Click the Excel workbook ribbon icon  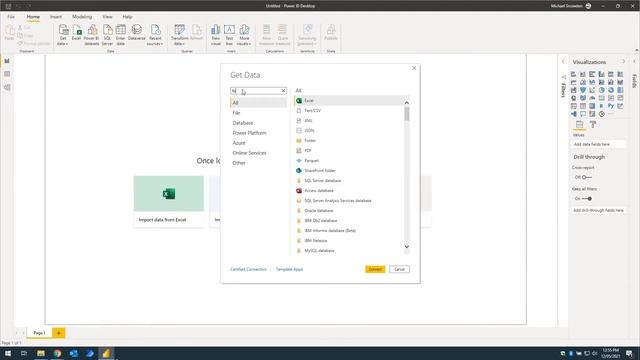point(76,33)
